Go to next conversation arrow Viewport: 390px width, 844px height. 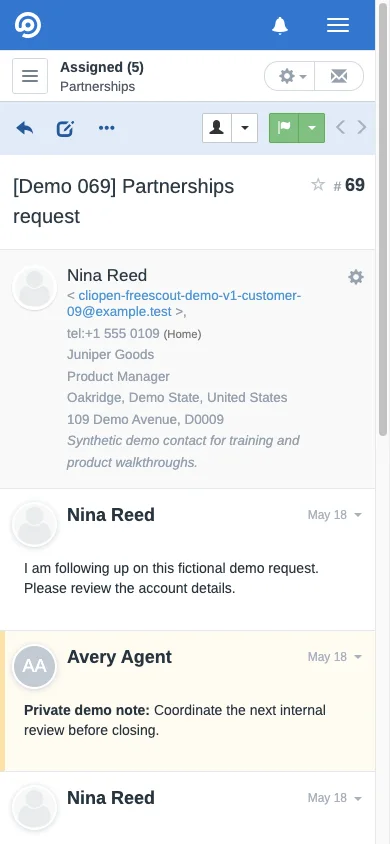362,128
